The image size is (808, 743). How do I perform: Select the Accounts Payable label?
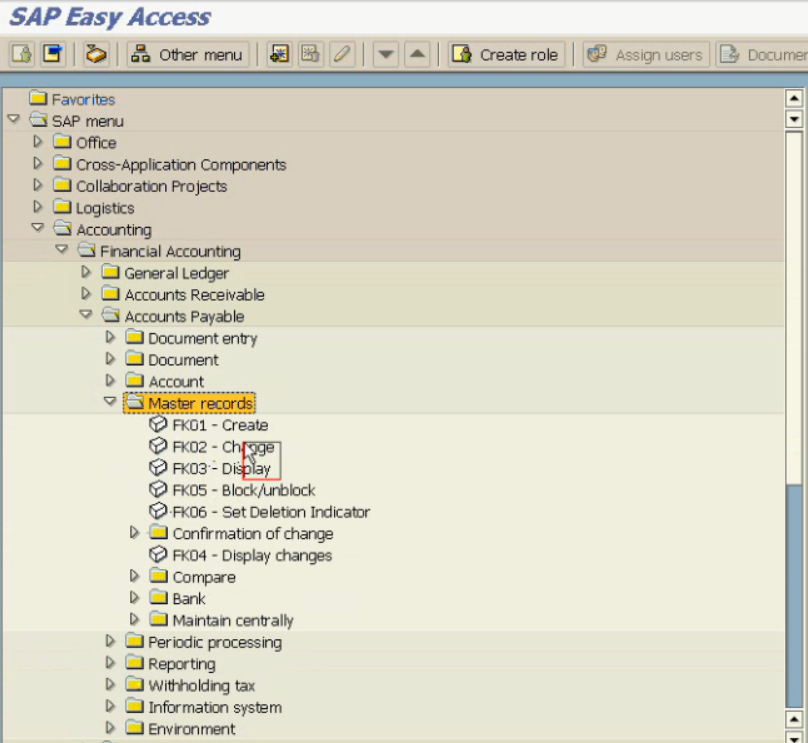pos(184,316)
